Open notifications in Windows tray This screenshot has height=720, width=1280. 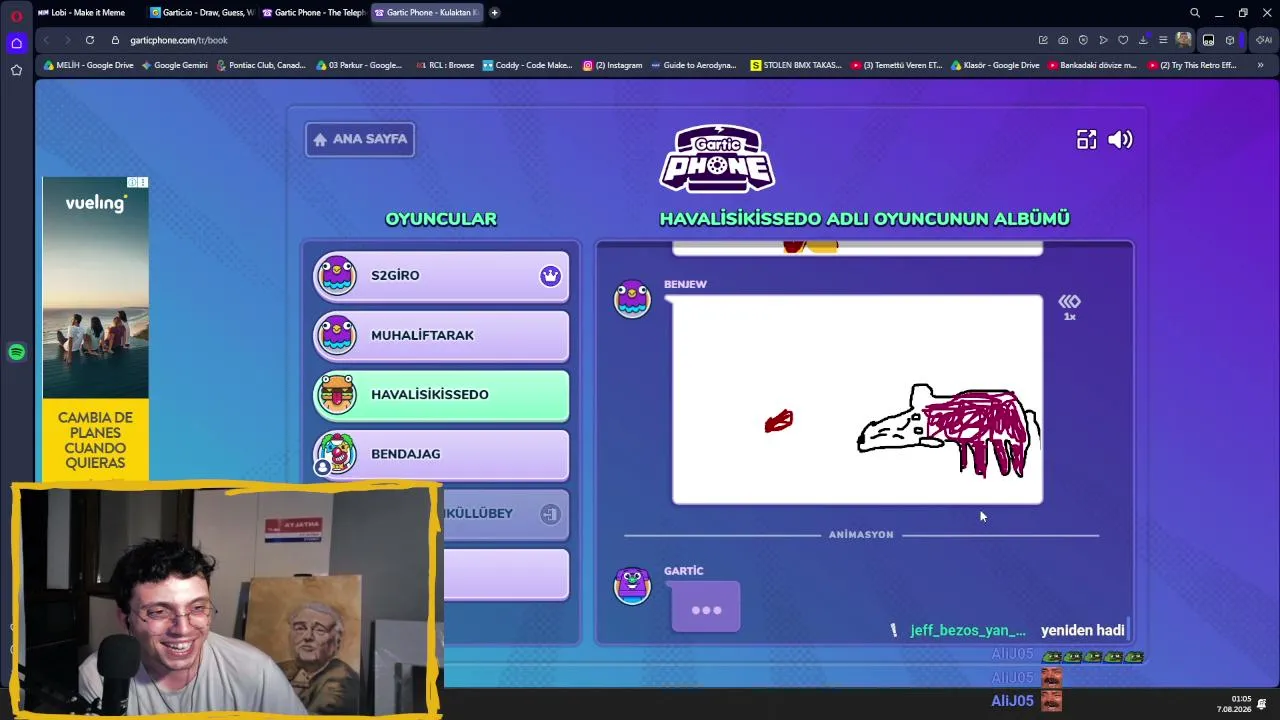[x=1262, y=704]
